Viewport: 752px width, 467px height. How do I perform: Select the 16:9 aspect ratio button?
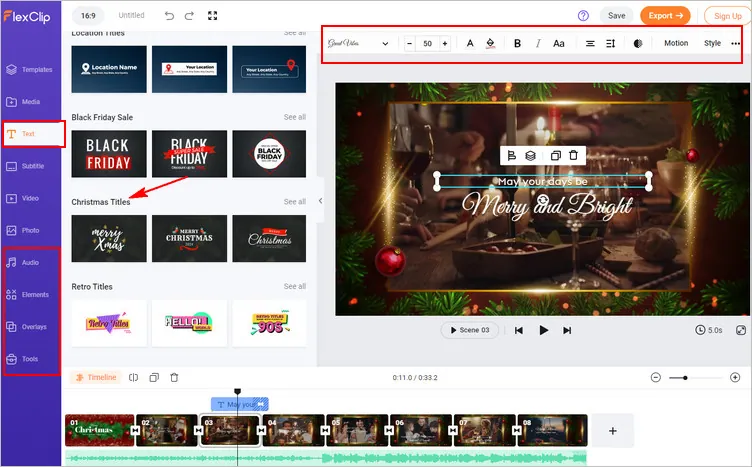(88, 16)
